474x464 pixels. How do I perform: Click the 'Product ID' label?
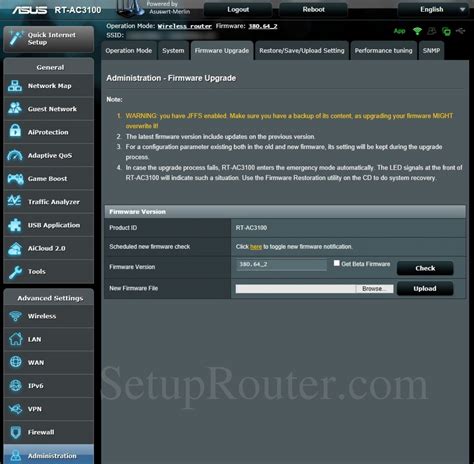(123, 228)
